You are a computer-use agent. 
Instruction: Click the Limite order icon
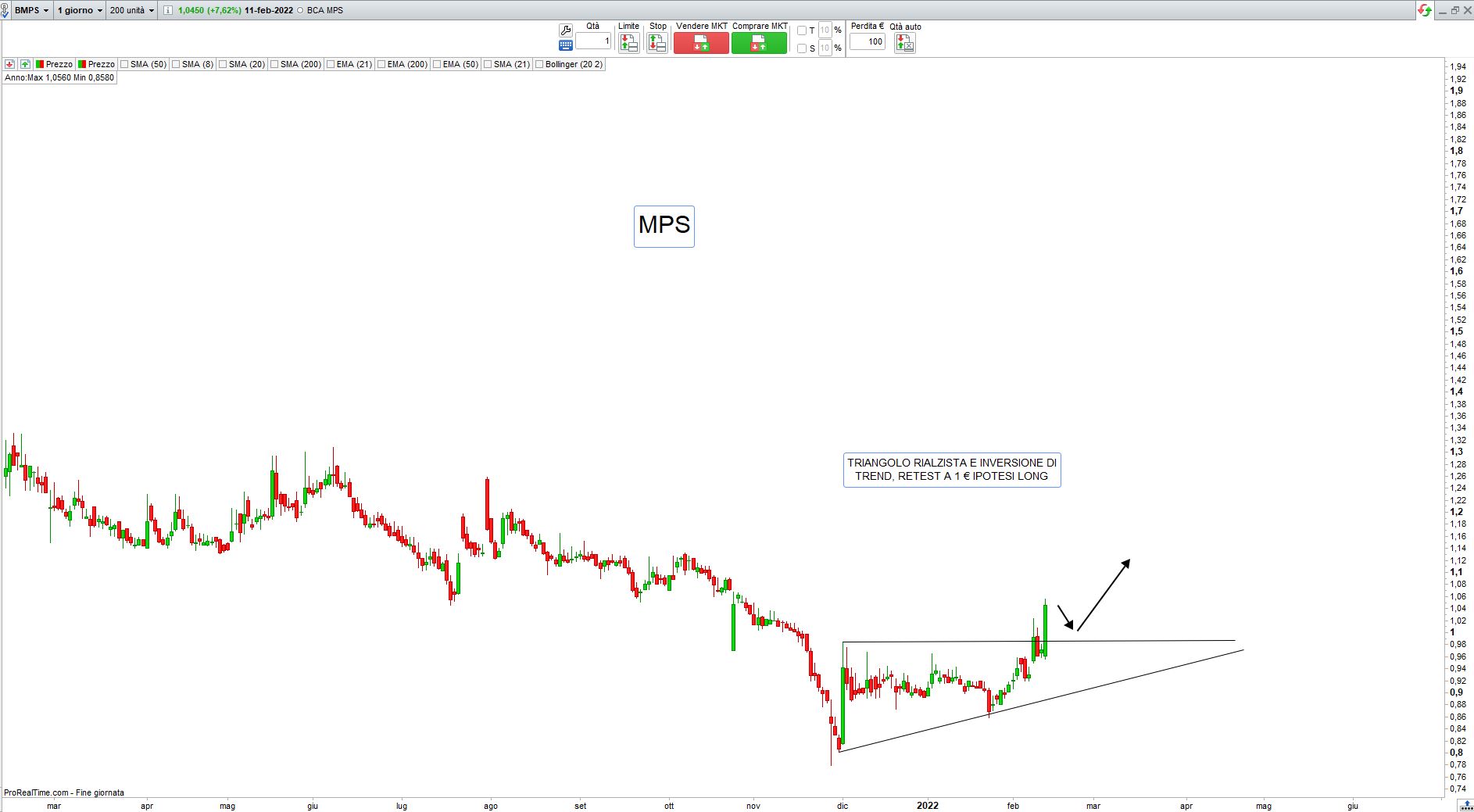coord(628,43)
